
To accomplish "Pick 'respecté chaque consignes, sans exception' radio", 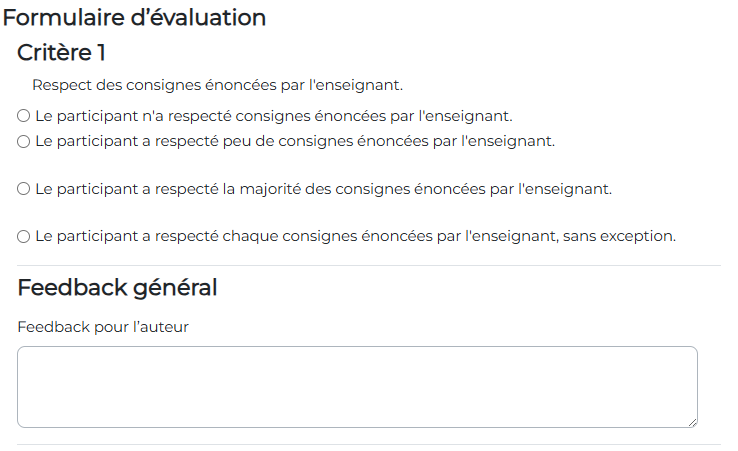I will click(x=24, y=237).
